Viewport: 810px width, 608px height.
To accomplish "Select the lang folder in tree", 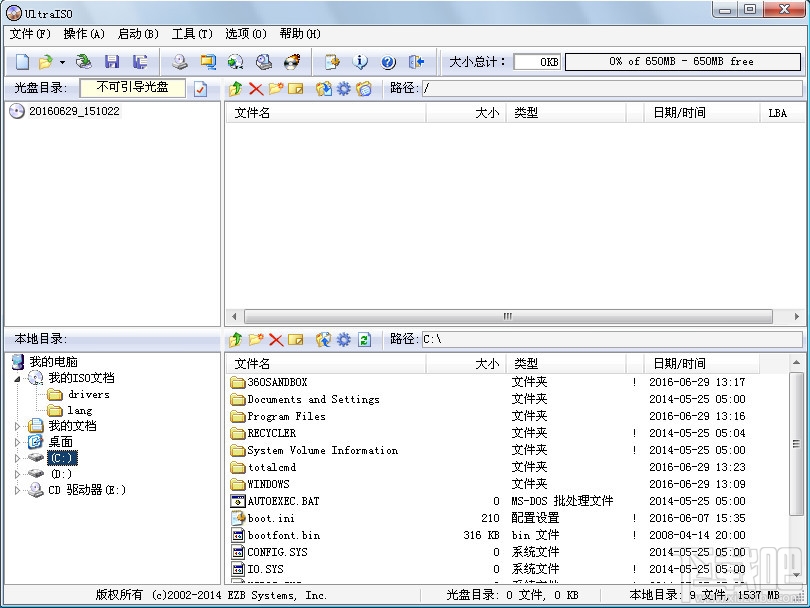I will (x=80, y=411).
